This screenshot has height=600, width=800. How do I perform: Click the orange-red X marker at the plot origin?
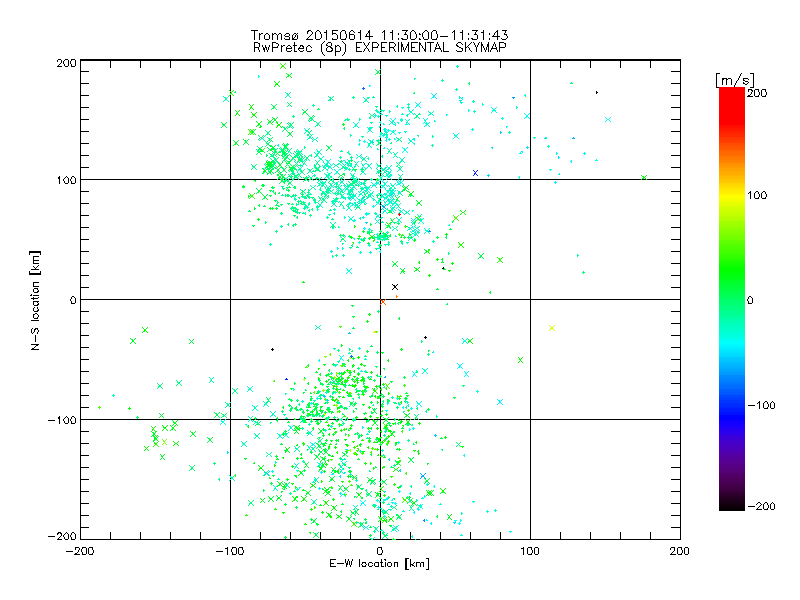(383, 302)
